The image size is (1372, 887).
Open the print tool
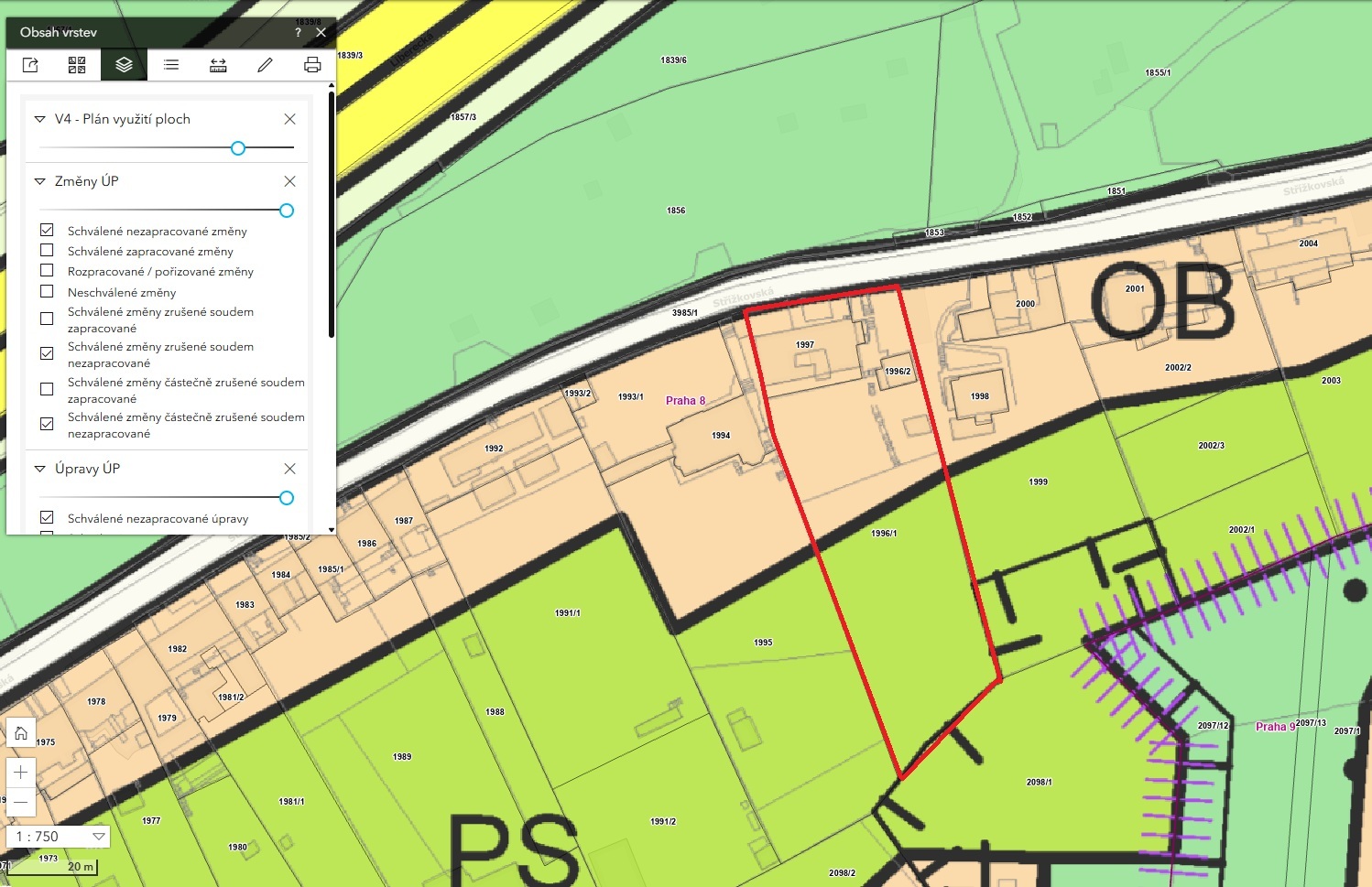point(312,65)
